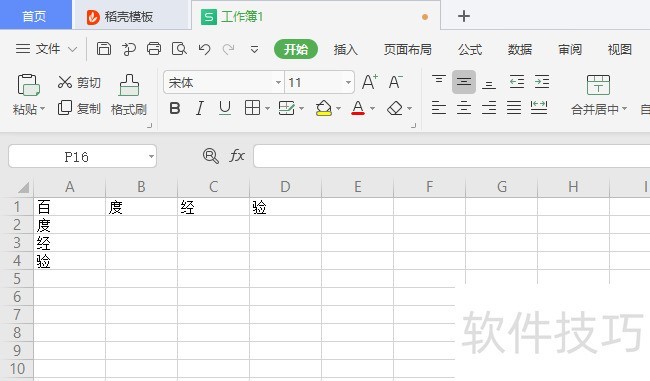This screenshot has width=650, height=381.
Task: Open the 视图 ribbon tab
Action: [620, 49]
